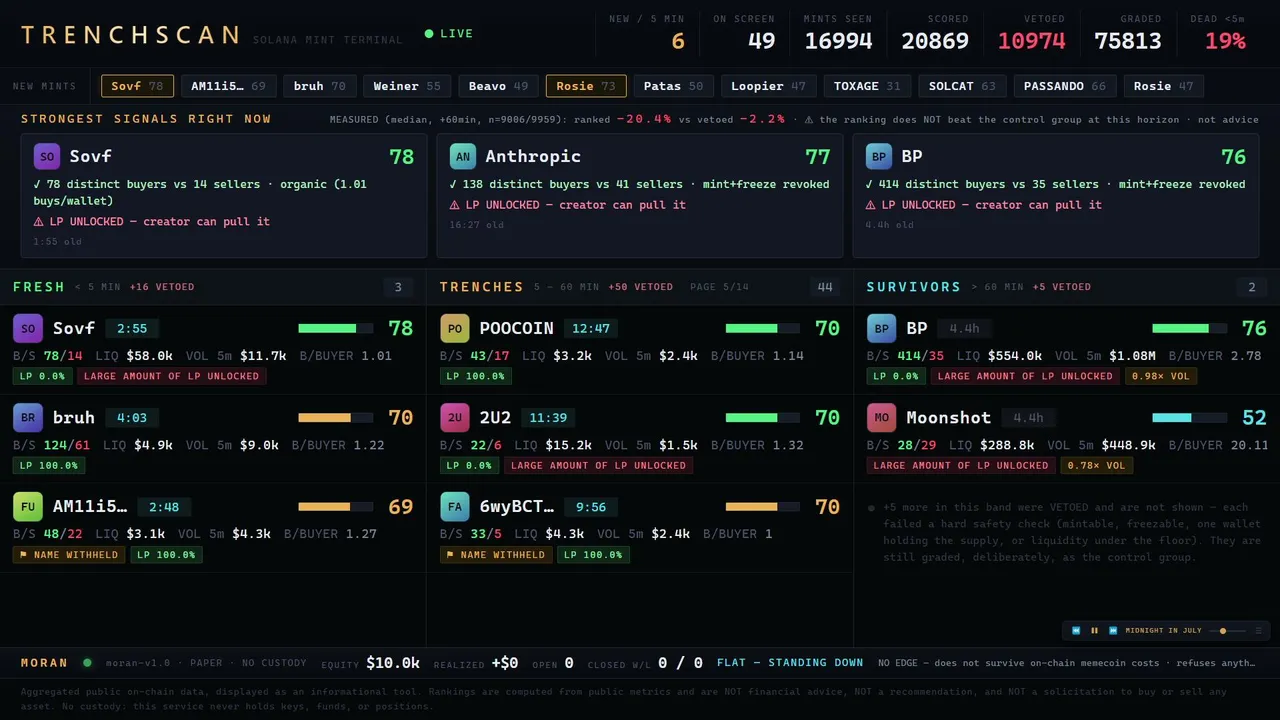This screenshot has width=1280, height=720.
Task: Click the 2U avatar next to 2U2
Action: click(x=455, y=417)
